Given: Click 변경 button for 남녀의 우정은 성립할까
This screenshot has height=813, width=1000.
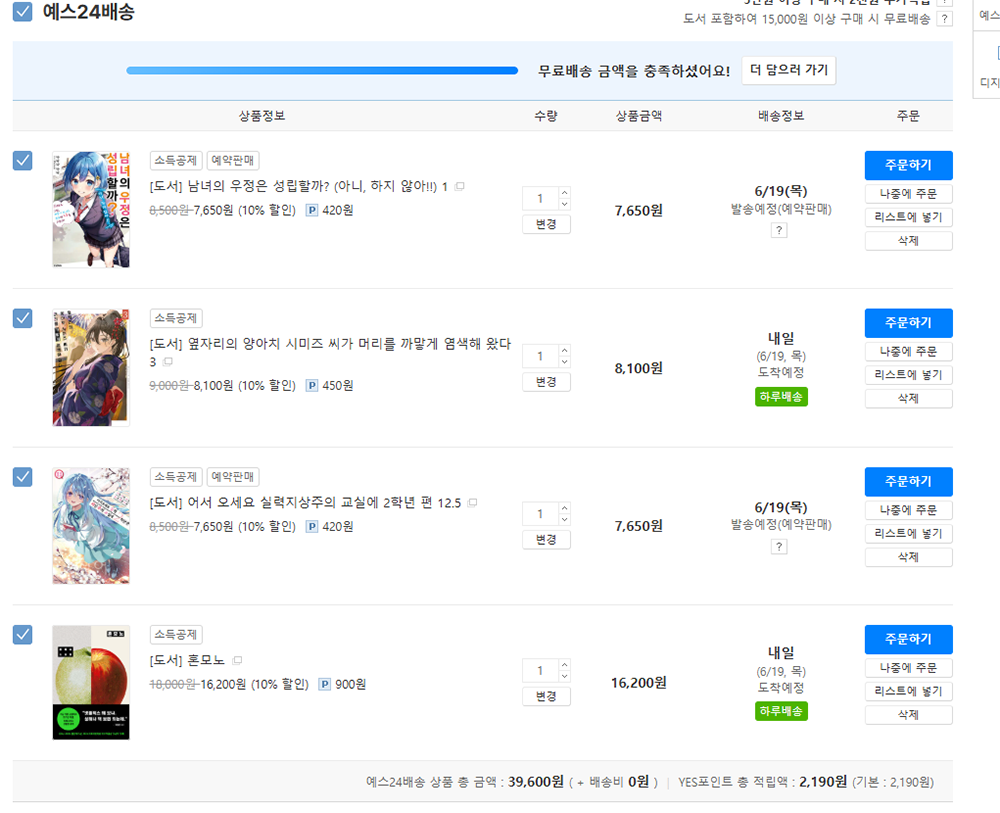Looking at the screenshot, I should pos(546,224).
